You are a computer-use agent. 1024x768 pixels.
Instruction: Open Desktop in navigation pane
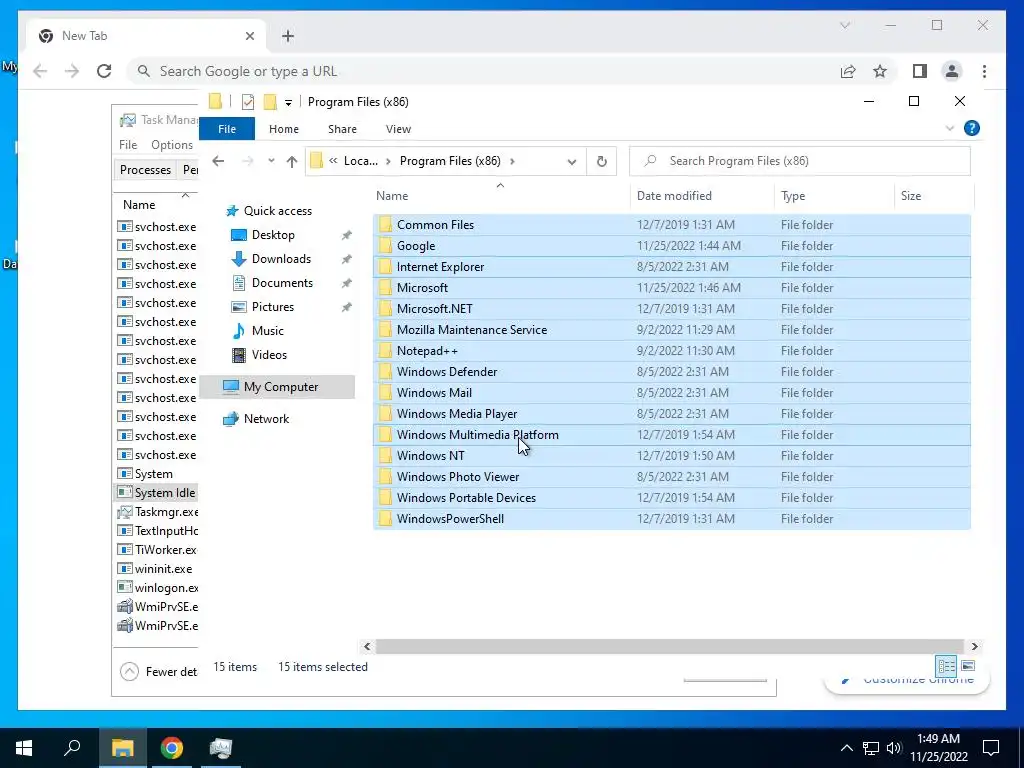coord(273,234)
